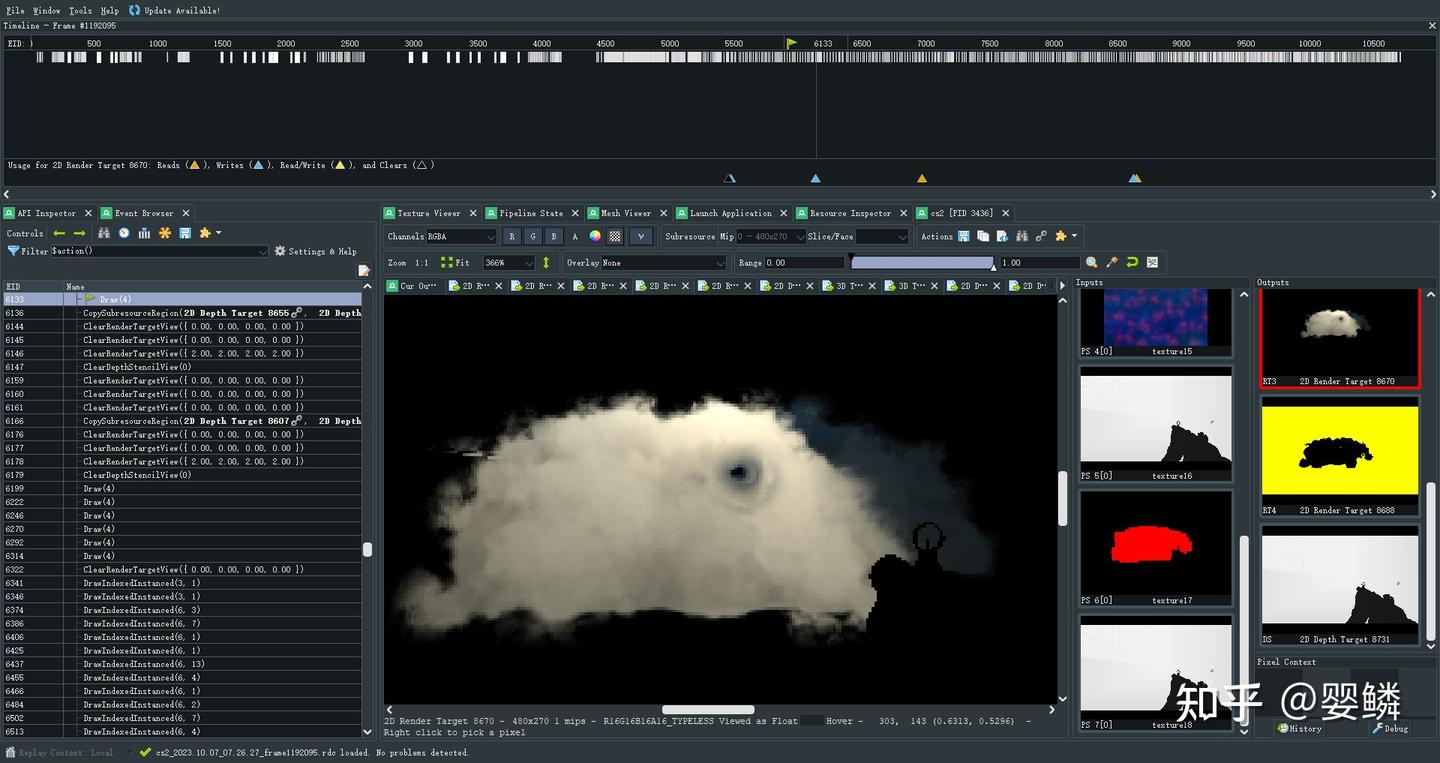Select the PS 6[0] texture17 input thumbnail
Viewport: 1440px width, 763px height.
point(1156,549)
